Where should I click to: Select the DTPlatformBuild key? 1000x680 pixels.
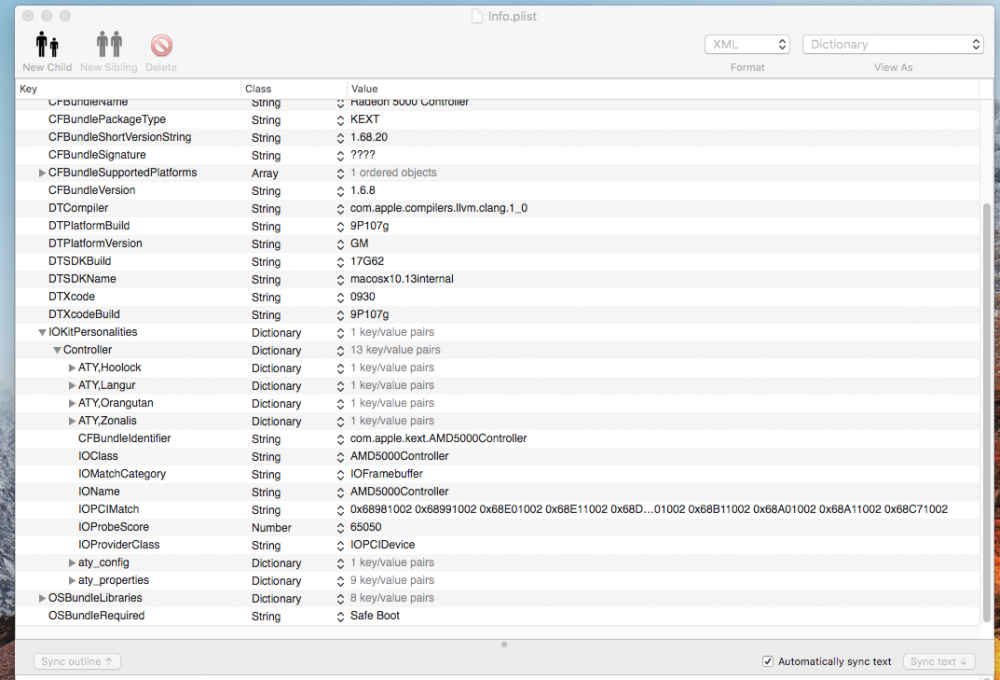pyautogui.click(x=89, y=226)
